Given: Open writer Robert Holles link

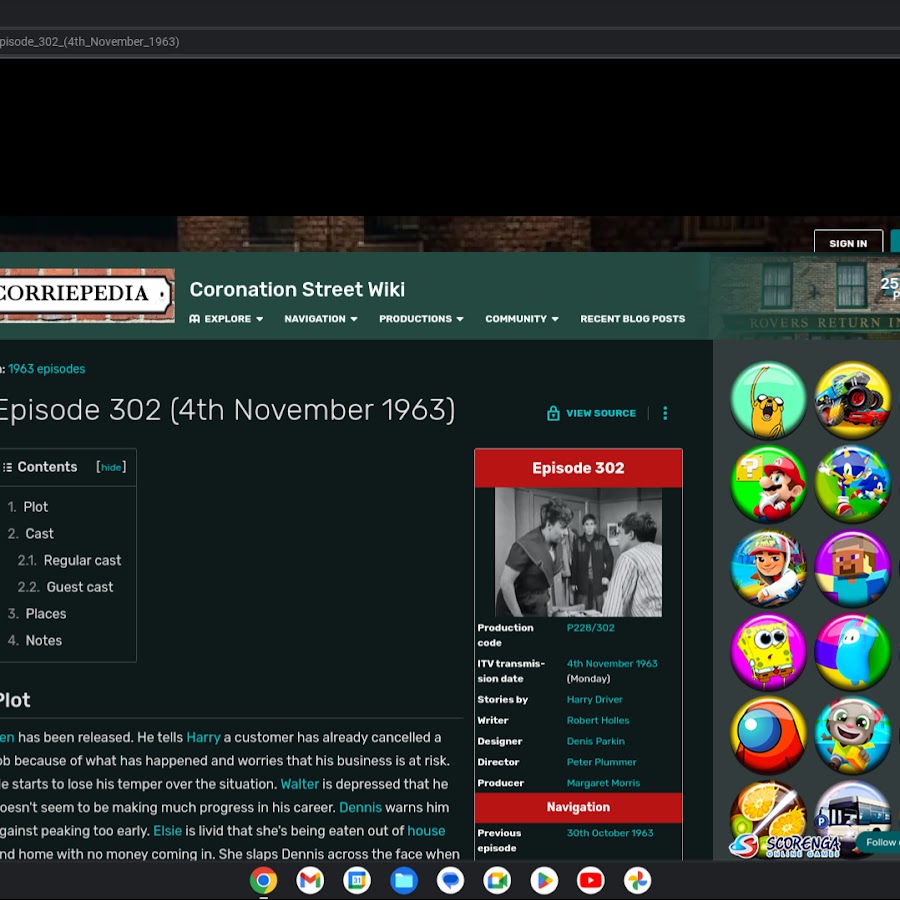Looking at the screenshot, I should (598, 720).
